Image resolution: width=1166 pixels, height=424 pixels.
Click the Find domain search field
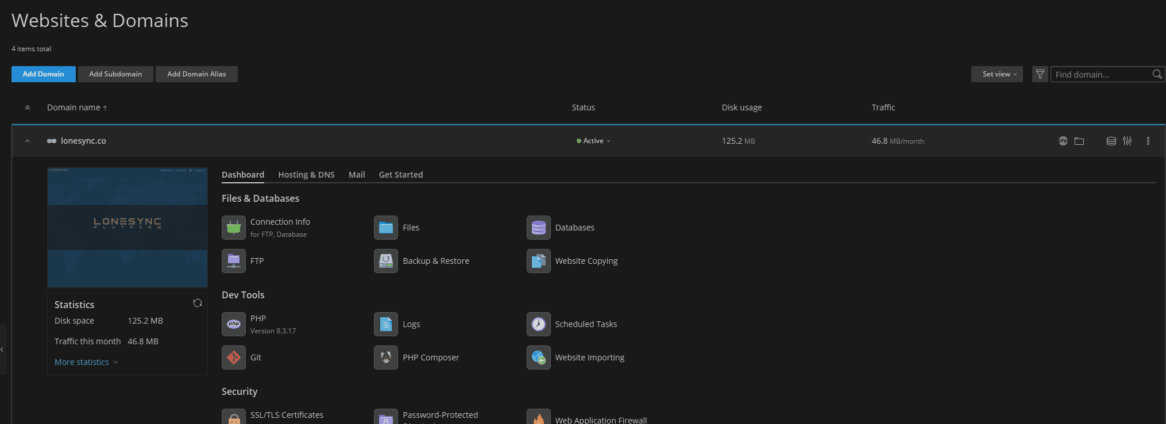(x=1100, y=74)
